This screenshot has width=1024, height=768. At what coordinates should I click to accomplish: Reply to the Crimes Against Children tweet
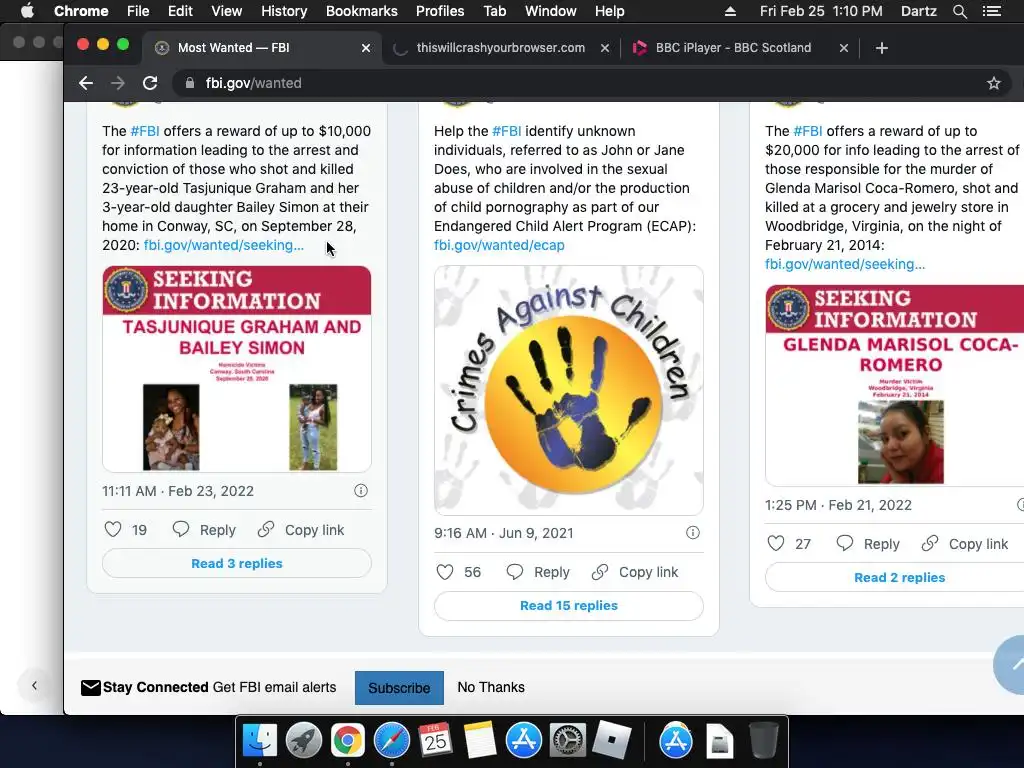(537, 572)
